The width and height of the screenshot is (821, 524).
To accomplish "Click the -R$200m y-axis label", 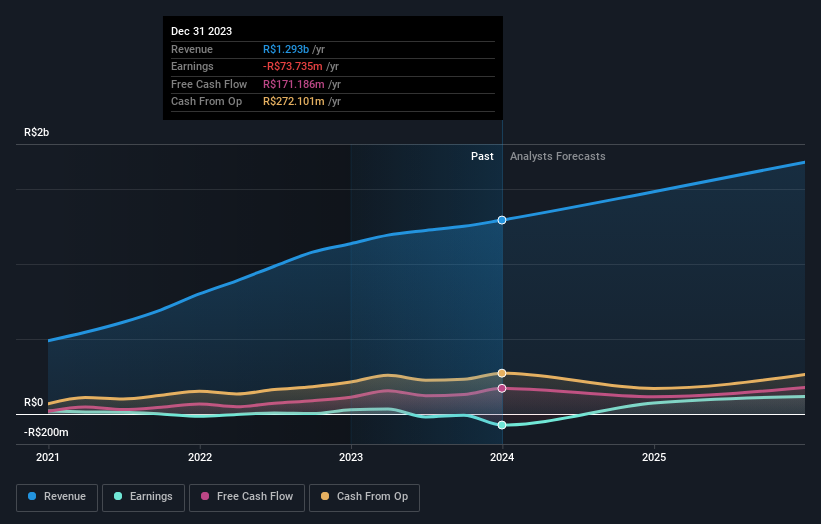I will point(46,432).
